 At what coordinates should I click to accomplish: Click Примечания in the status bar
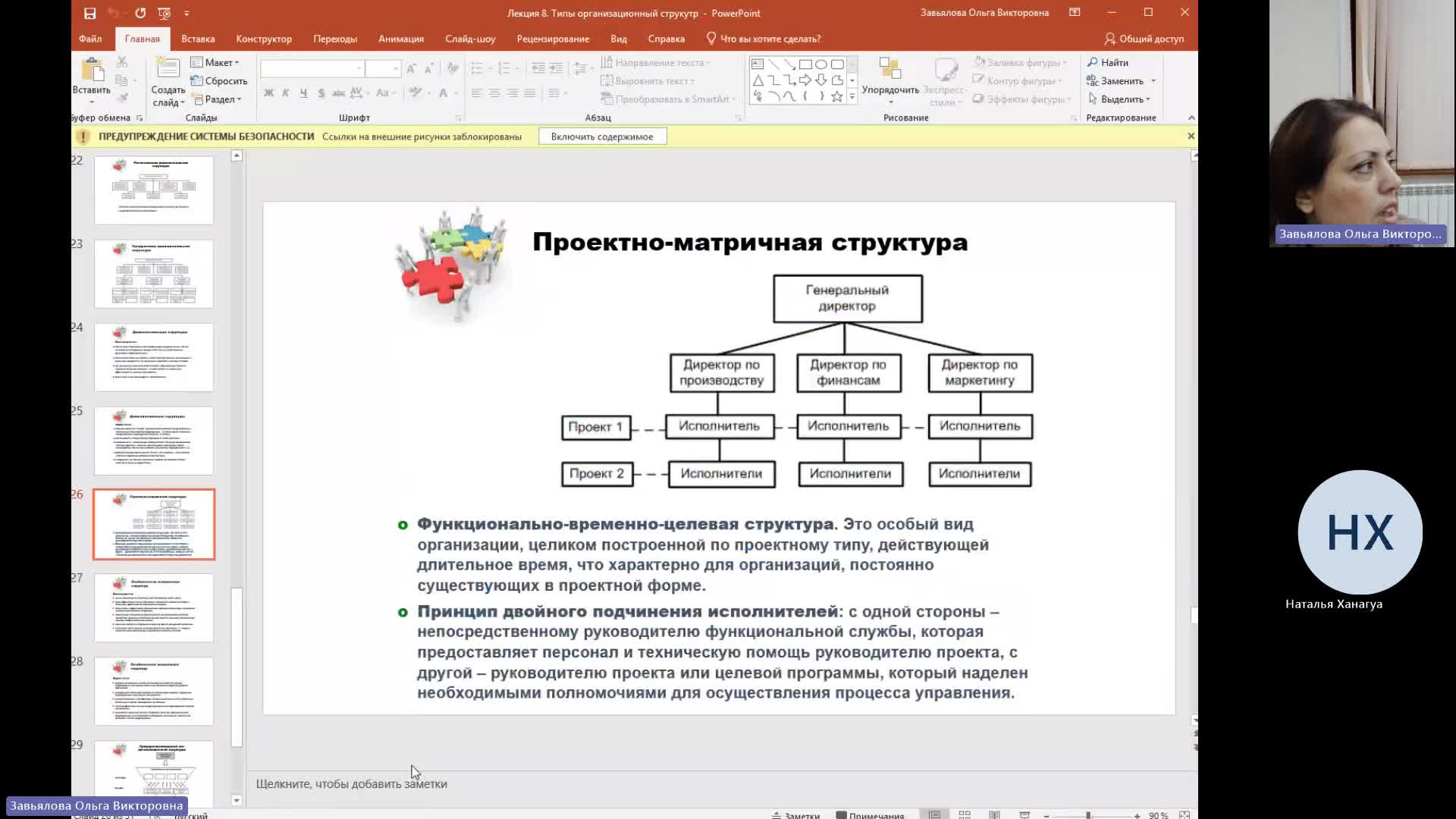(870, 815)
